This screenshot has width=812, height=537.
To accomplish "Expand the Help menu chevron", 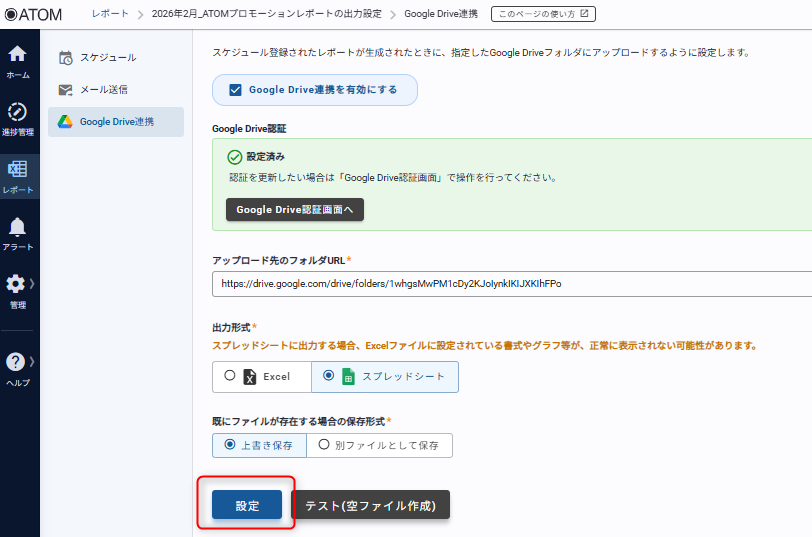I will click(x=32, y=361).
